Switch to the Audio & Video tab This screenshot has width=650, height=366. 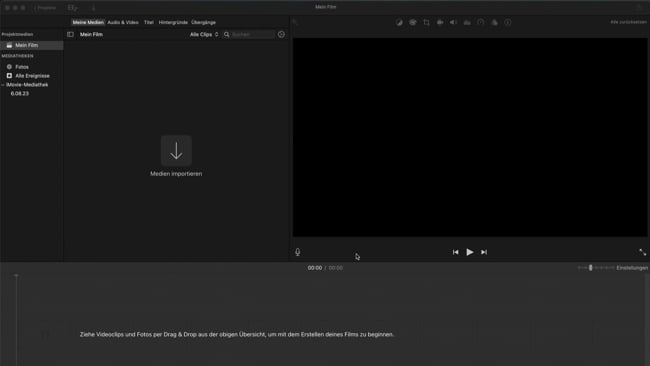coord(123,22)
